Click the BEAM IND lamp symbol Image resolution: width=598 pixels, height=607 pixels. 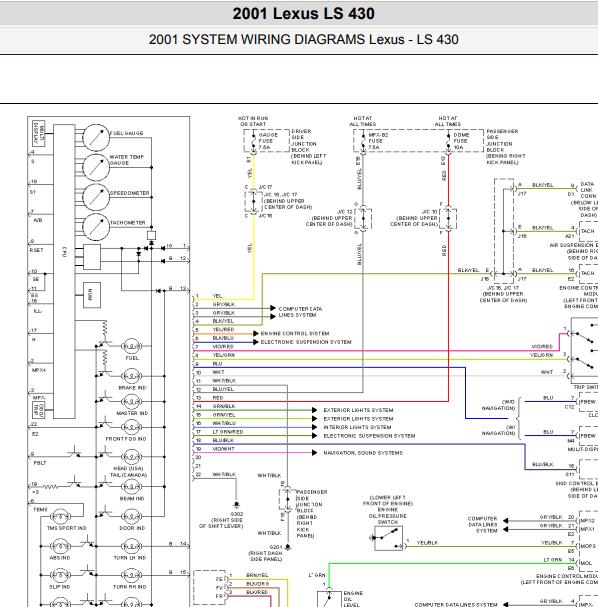132,487
